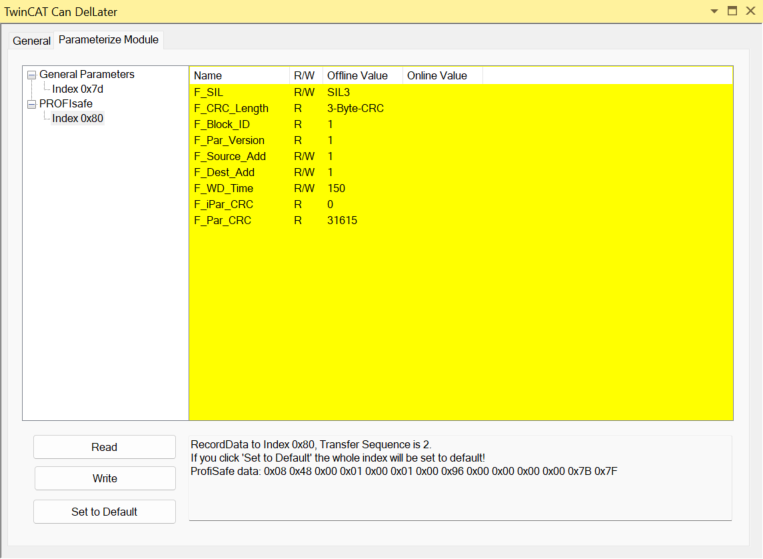Collapse the General Parameters tree node
Viewport: 763px width, 559px height.
32,75
